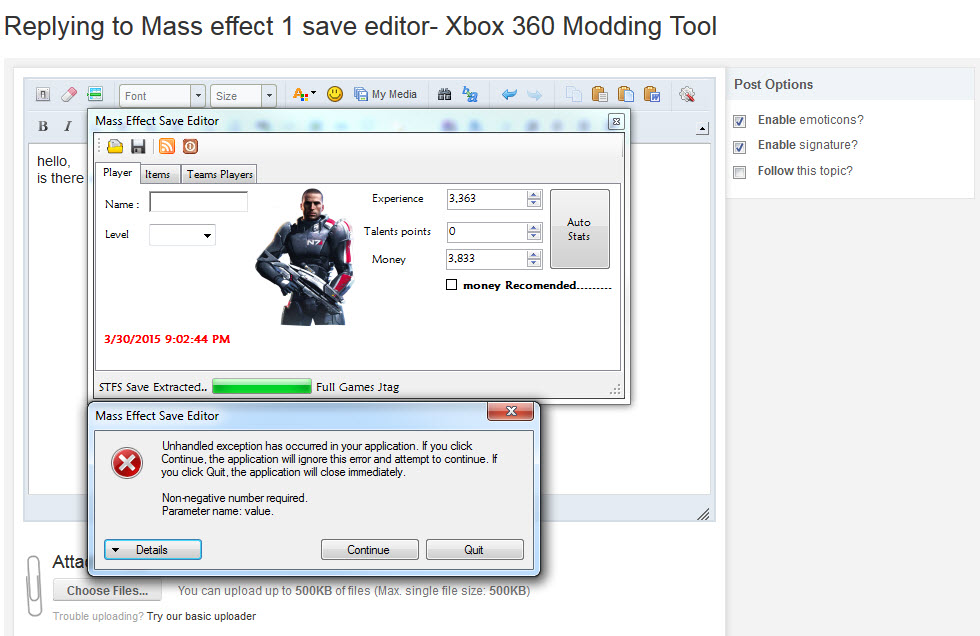Click the green STFS progress bar
Viewport: 980px width, 636px height.
tap(262, 387)
